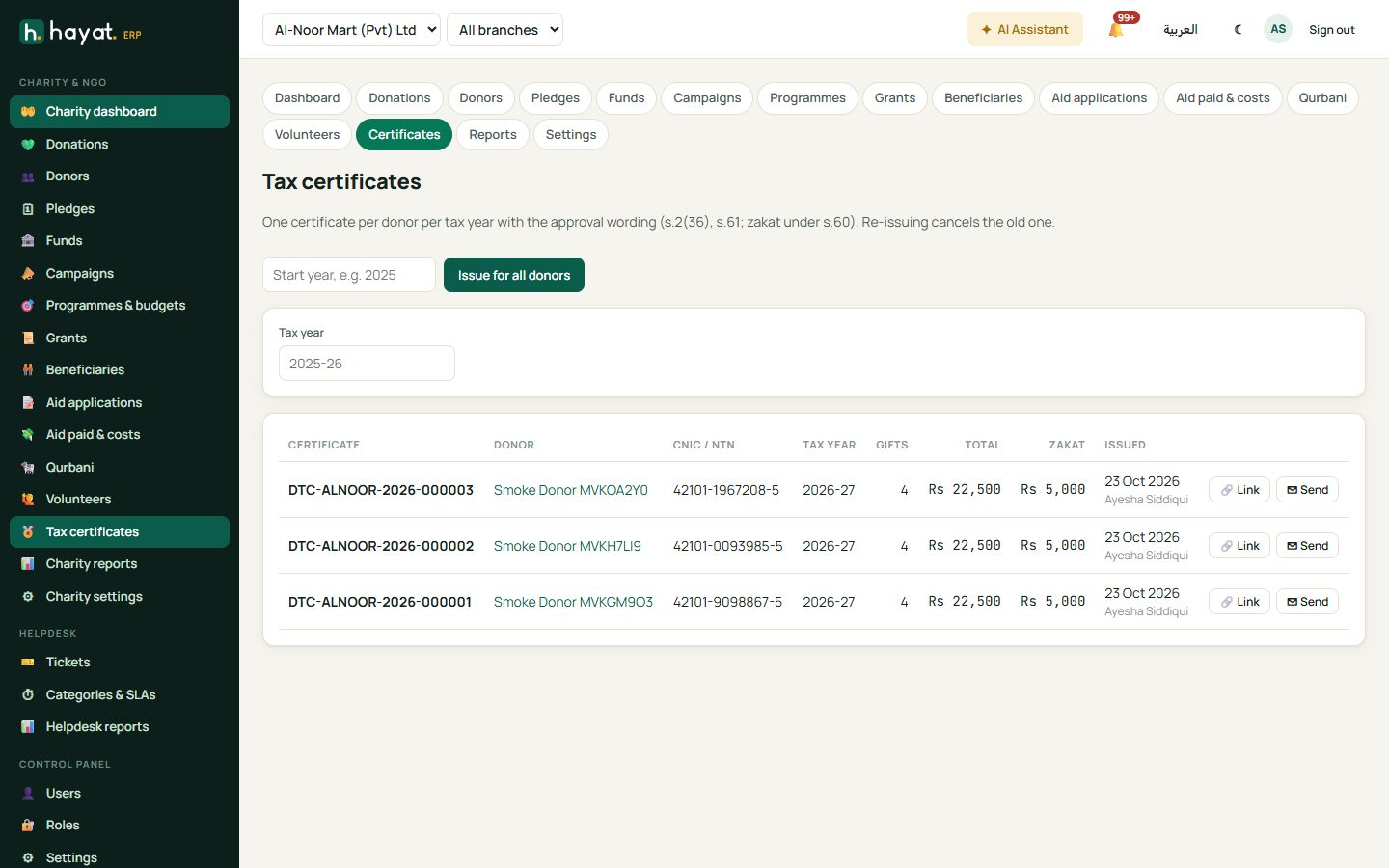Switch to the Dashboard tab
Screen dimensions: 1389x868
[307, 98]
